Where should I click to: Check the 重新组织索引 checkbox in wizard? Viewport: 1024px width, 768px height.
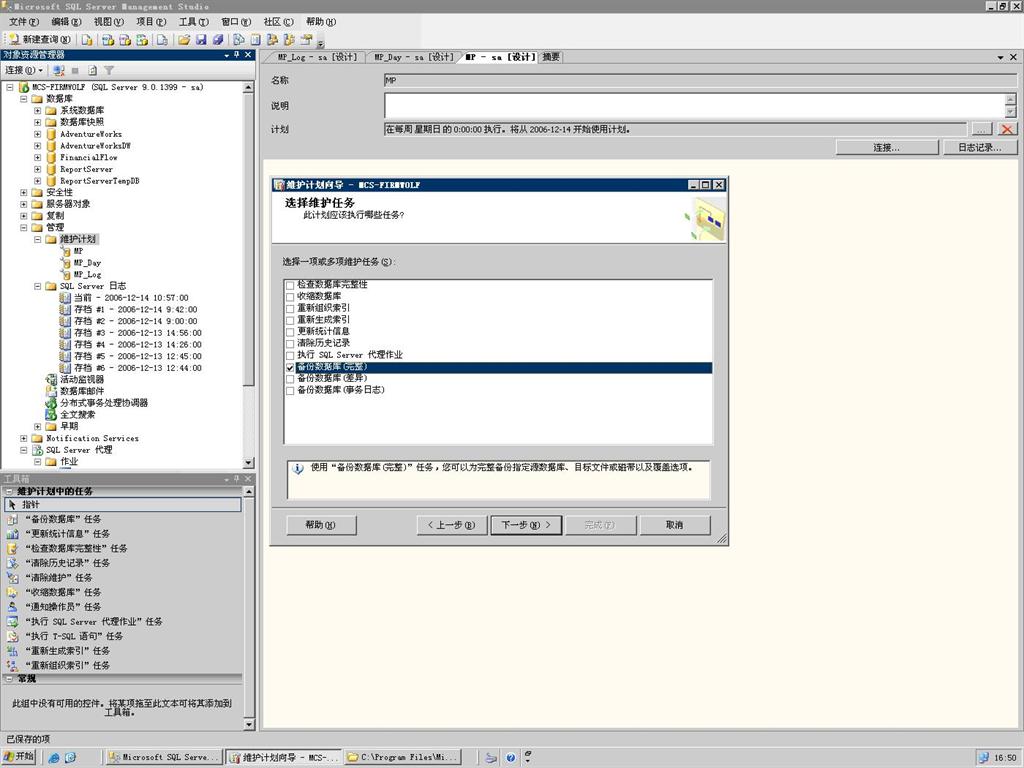(x=290, y=309)
